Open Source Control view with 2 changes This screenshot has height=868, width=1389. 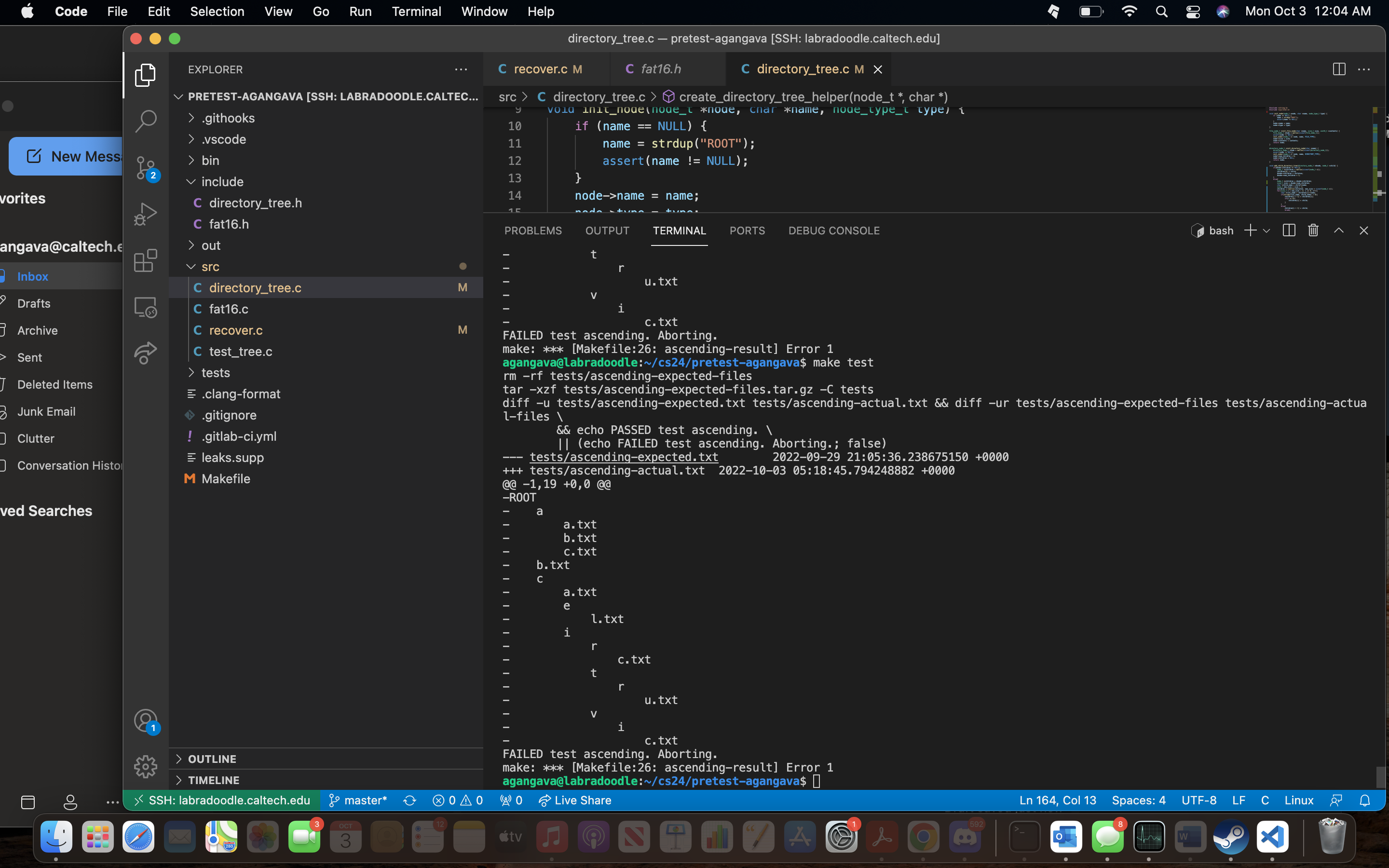[145, 167]
